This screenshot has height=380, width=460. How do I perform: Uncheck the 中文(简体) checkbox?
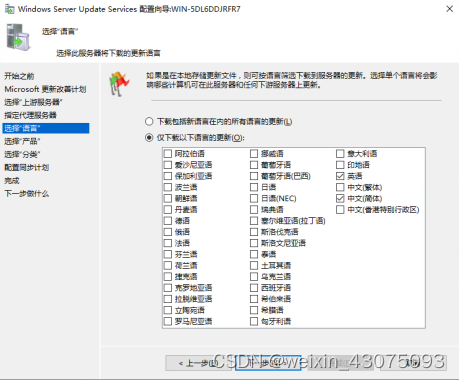[x=340, y=199]
